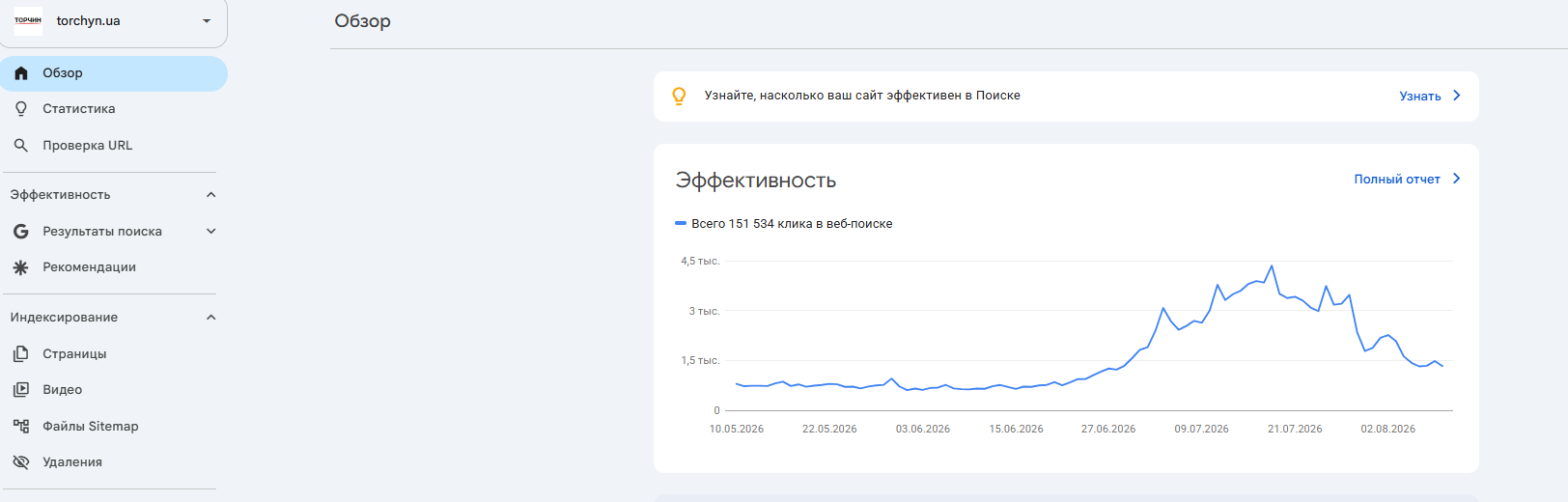
Task: Click the Страницы pages icon
Action: tap(21, 354)
